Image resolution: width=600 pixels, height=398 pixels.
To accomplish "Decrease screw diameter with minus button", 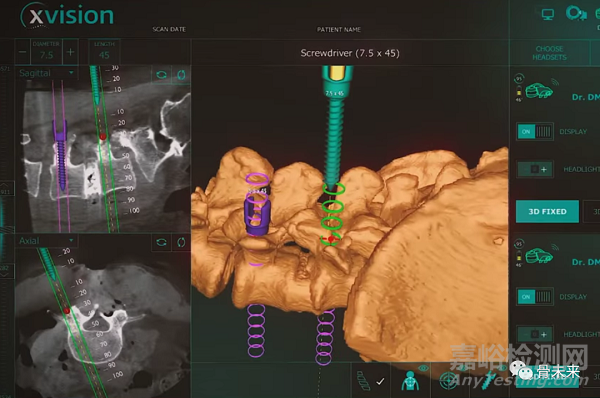I will click(23, 52).
